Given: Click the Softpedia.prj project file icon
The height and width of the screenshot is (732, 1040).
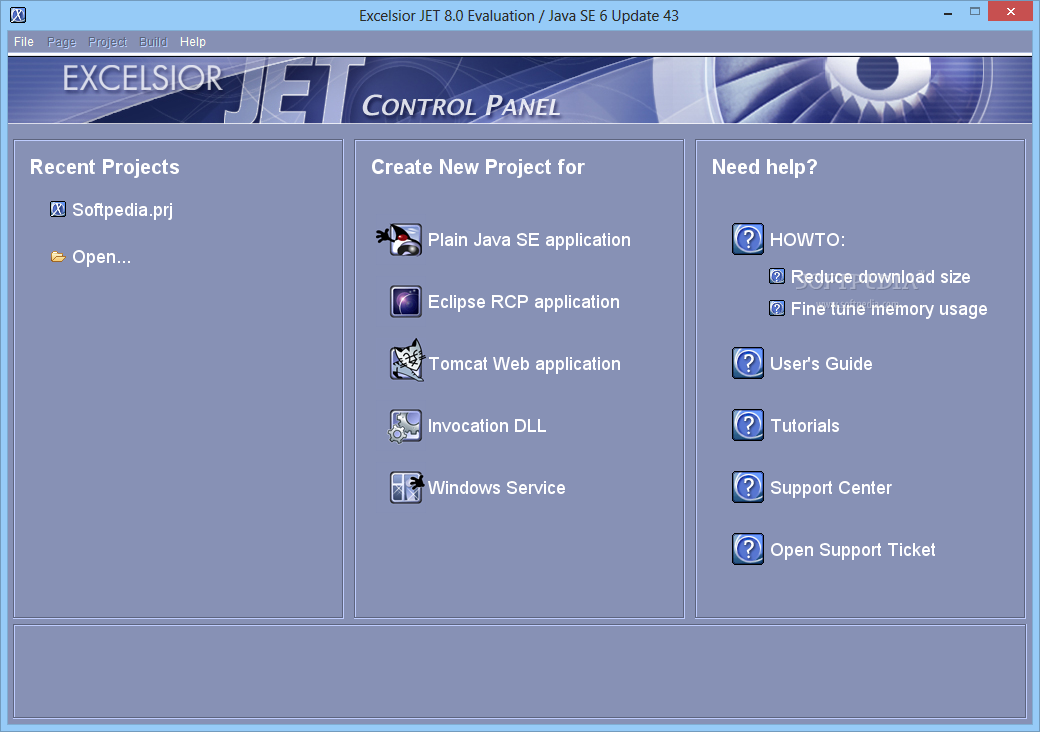Looking at the screenshot, I should (58, 210).
